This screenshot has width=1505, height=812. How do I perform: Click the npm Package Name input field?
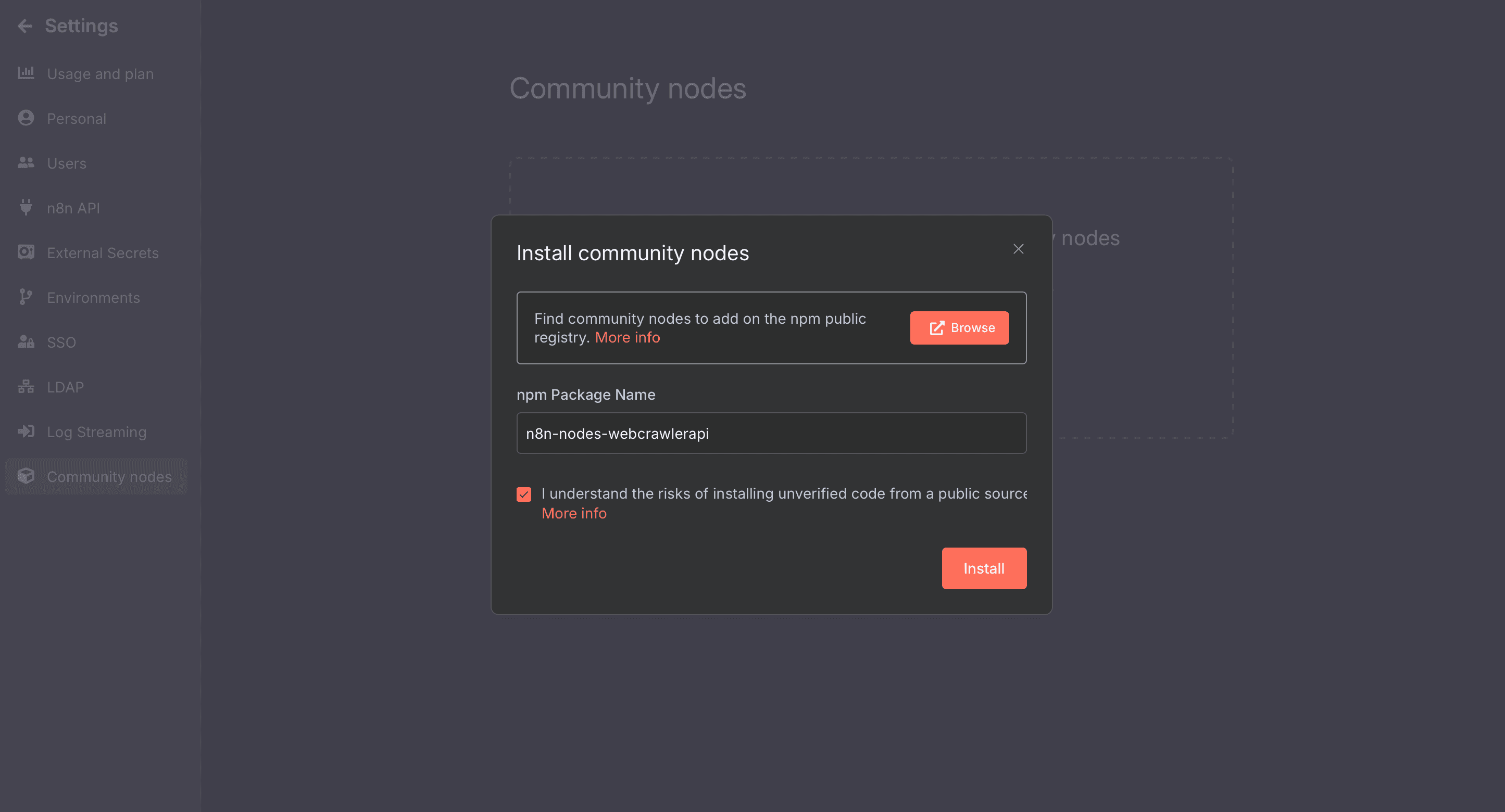click(771, 433)
